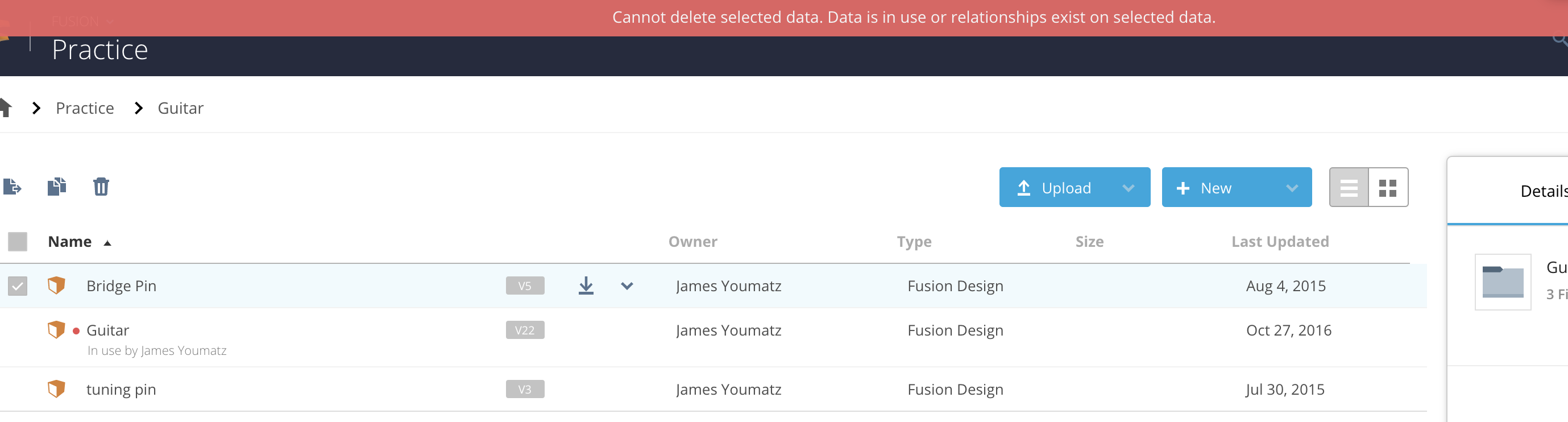Uncheck the Bridge Pin checkbox
The width and height of the screenshot is (1568, 422).
18,286
